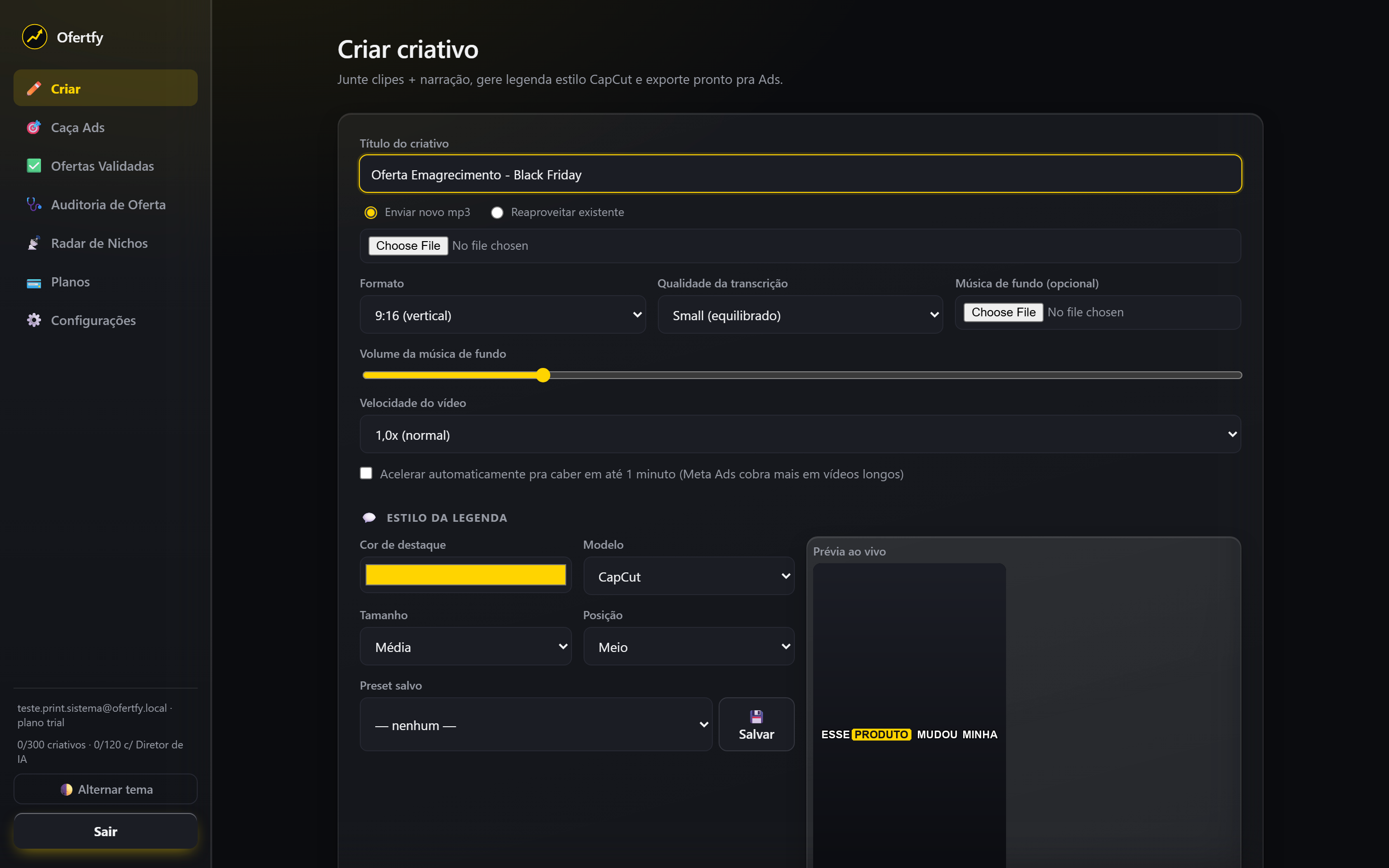Click Choose File for Música de fundo

1003,312
